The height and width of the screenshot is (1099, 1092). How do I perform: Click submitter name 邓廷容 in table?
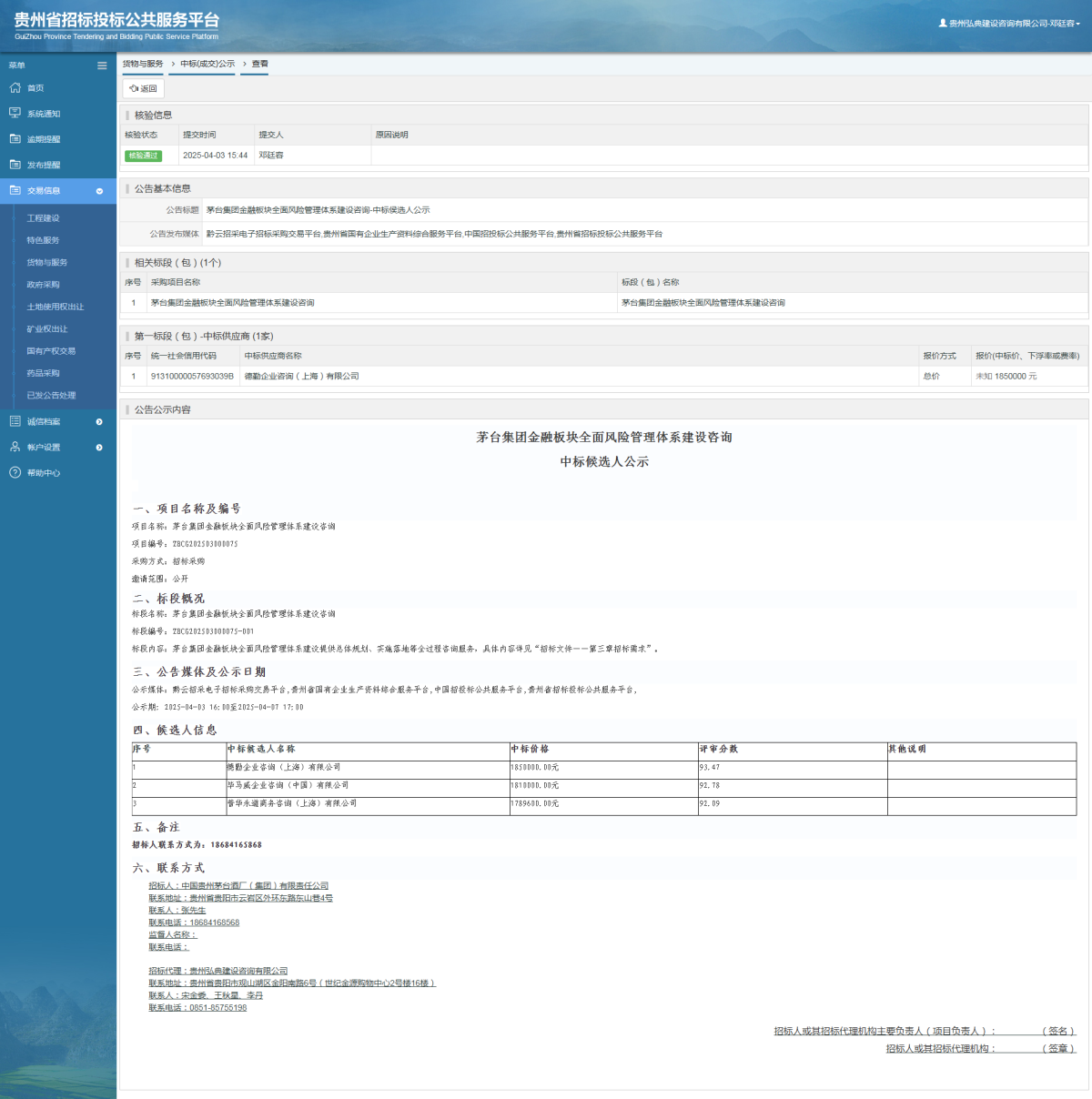[x=271, y=156]
